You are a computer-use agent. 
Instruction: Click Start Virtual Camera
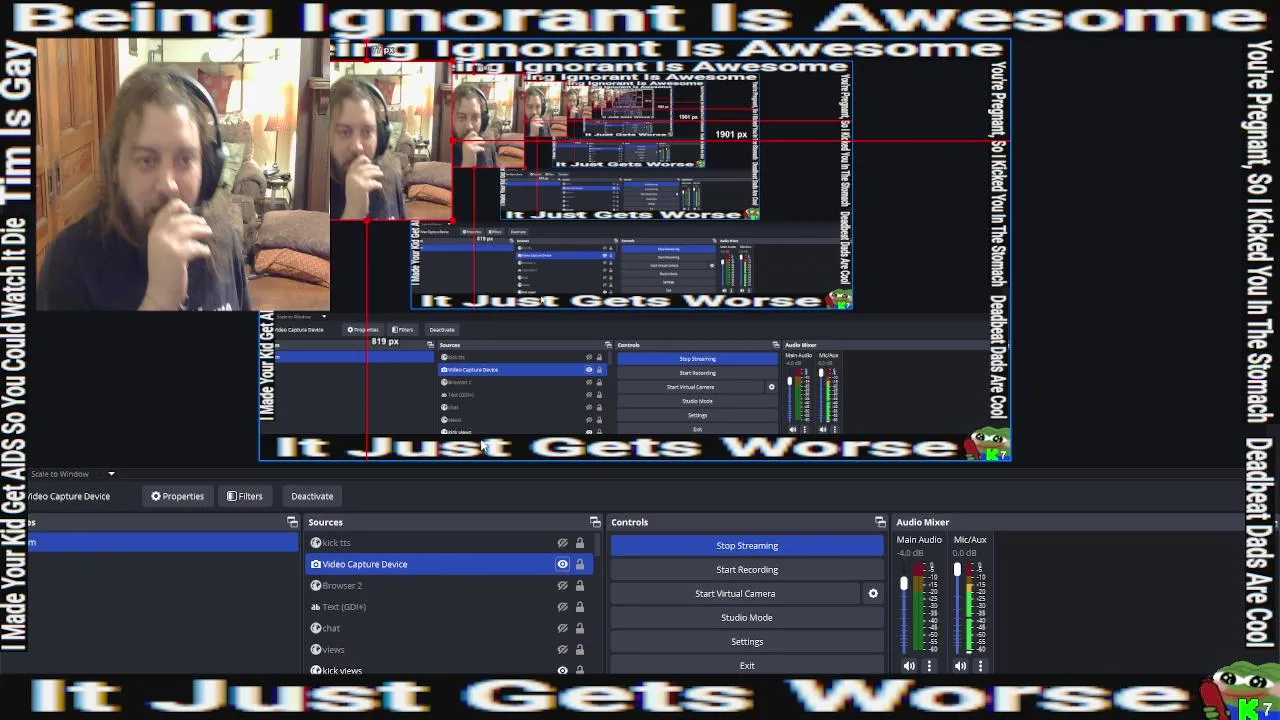(x=735, y=594)
